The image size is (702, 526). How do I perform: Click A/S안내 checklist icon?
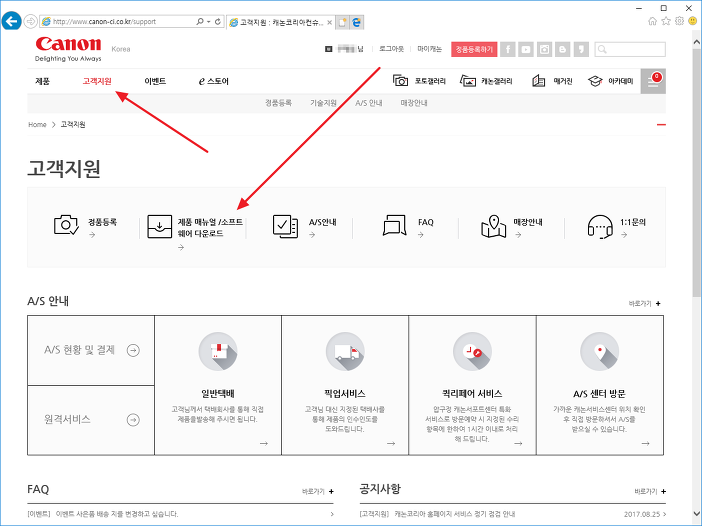tap(285, 226)
